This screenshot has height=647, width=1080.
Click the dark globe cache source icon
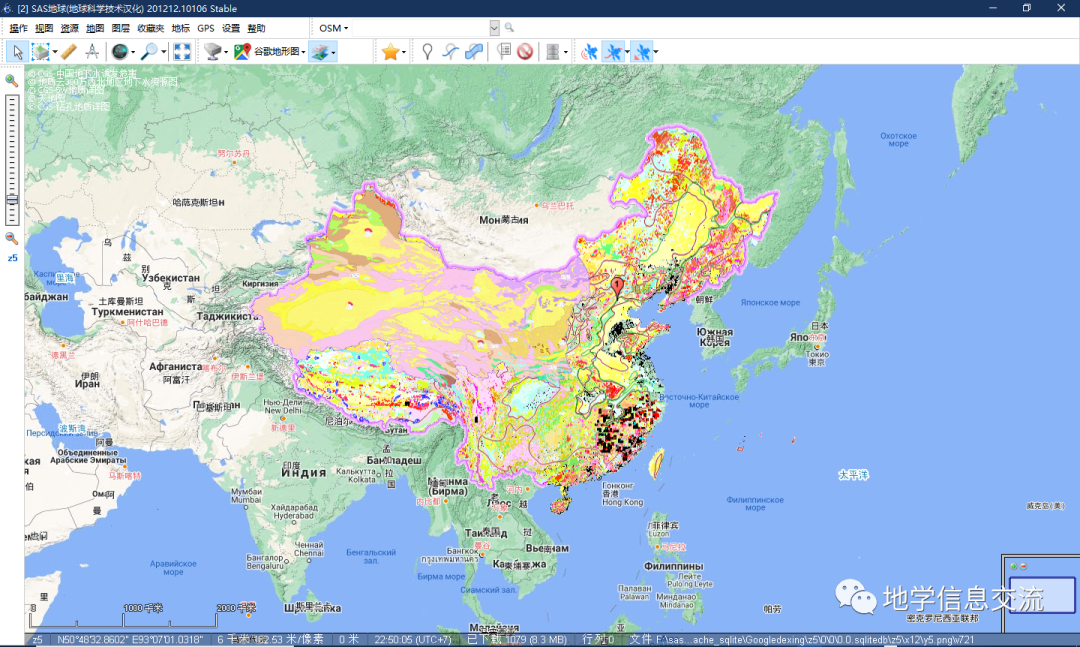120,52
